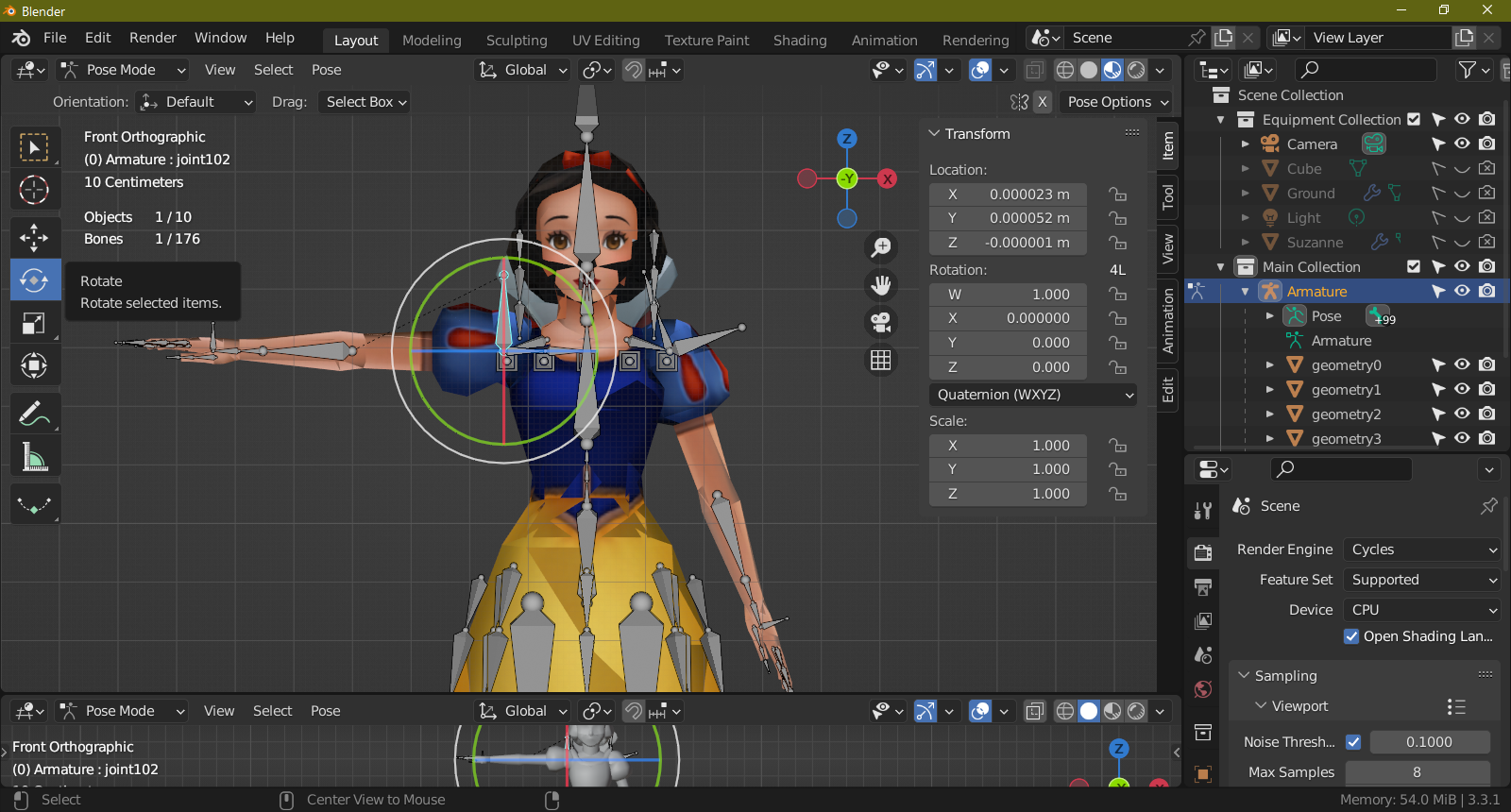This screenshot has width=1511, height=812.
Task: Open the Render menu
Action: (153, 38)
